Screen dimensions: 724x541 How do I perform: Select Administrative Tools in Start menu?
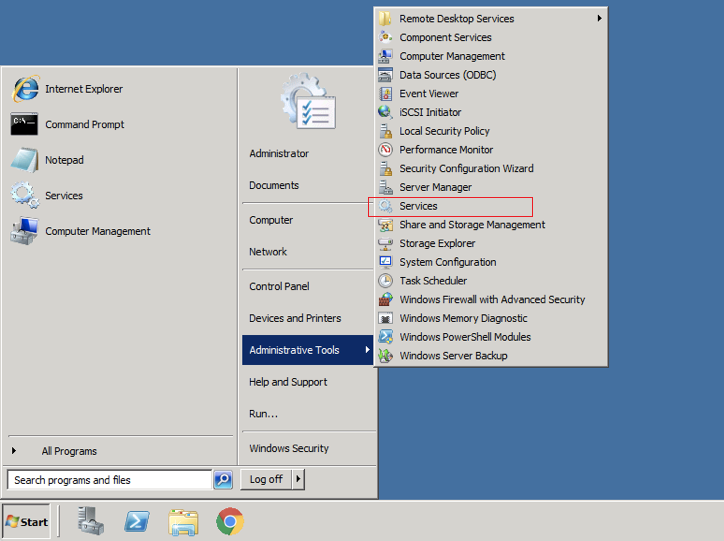[307, 350]
